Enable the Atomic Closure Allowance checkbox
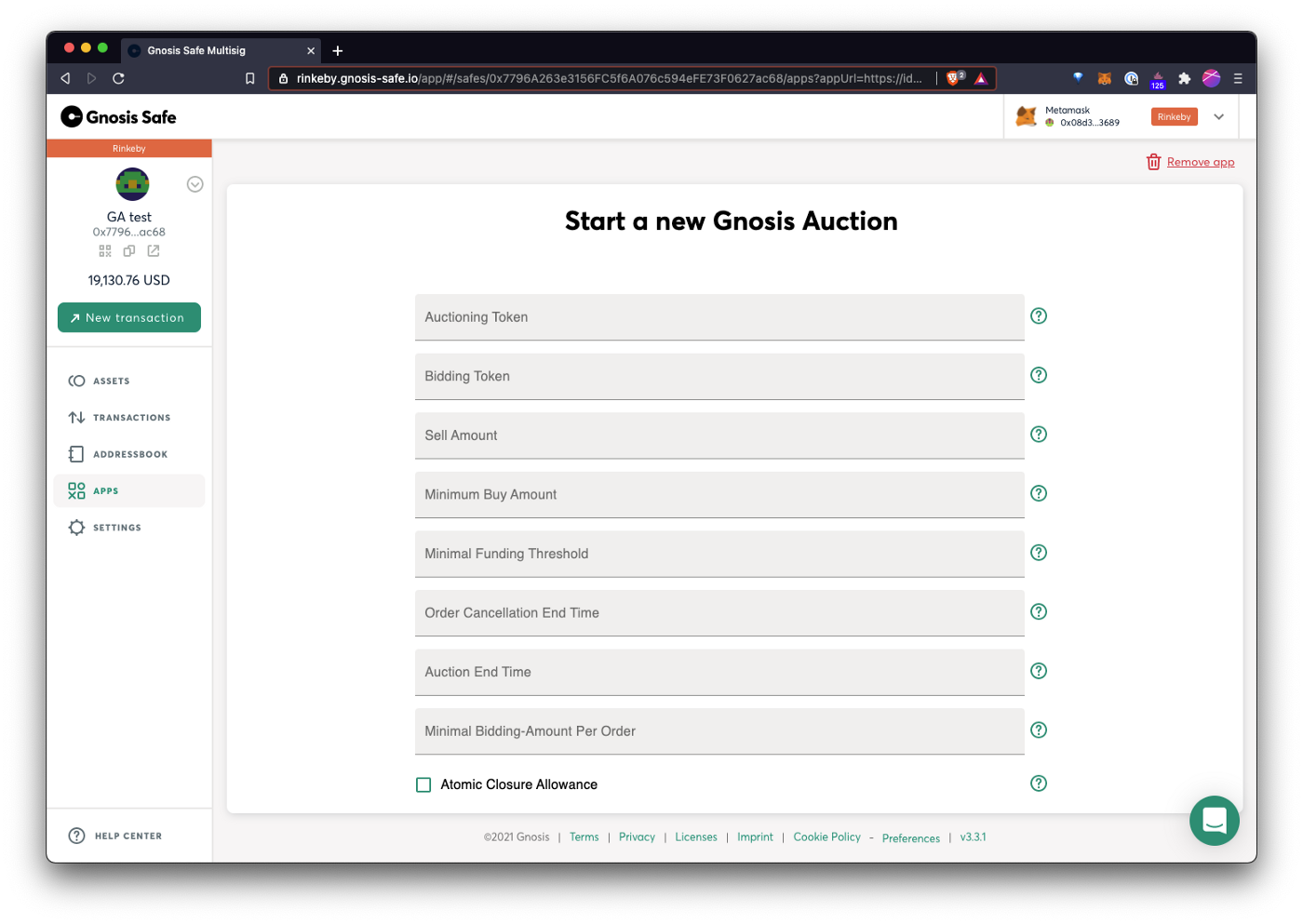Viewport: 1303px width, 924px height. click(x=423, y=784)
